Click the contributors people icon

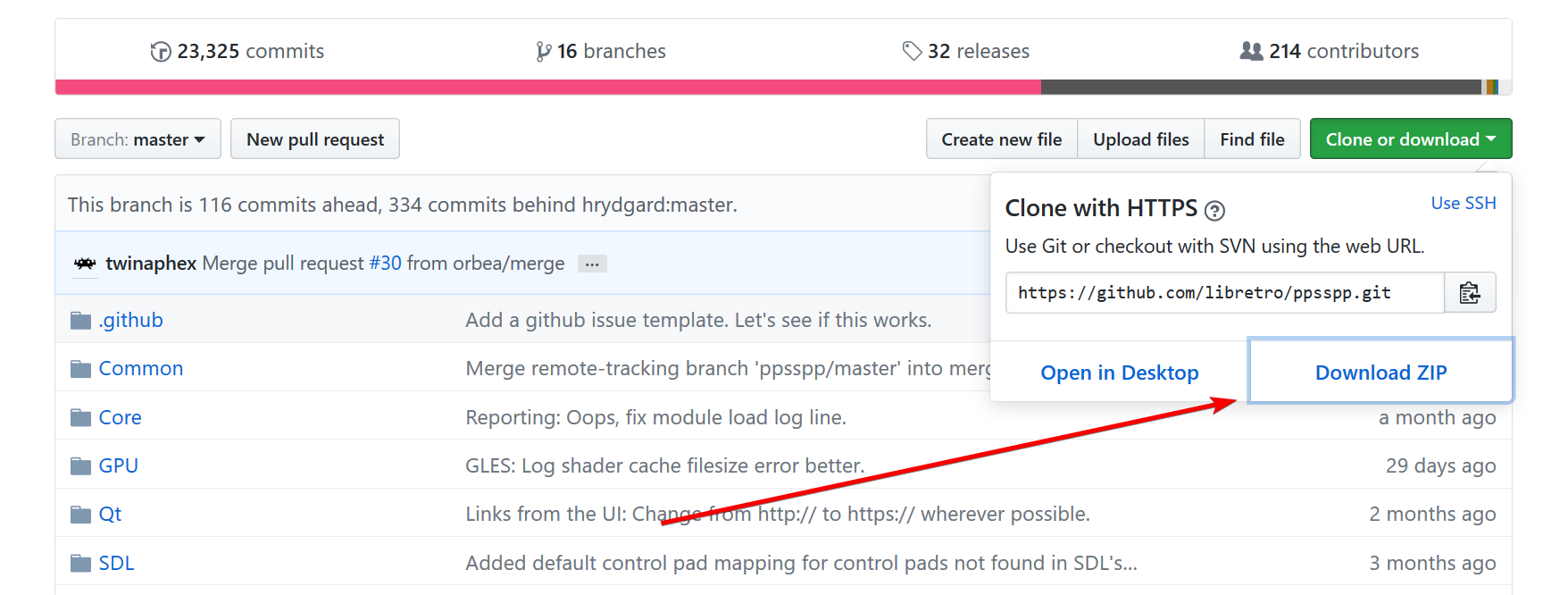(x=1251, y=51)
